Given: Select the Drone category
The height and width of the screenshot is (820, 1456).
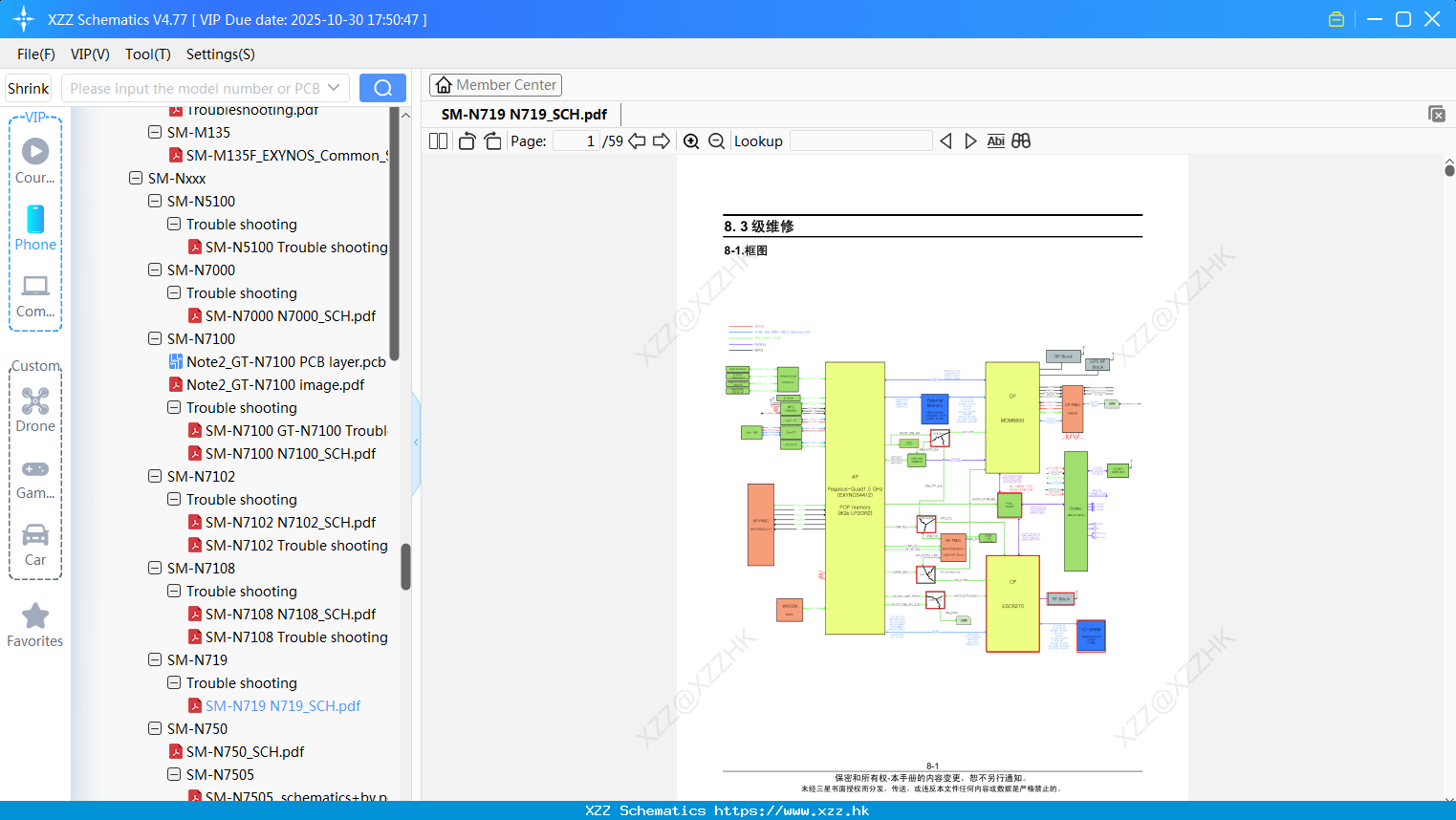Looking at the screenshot, I should point(35,410).
